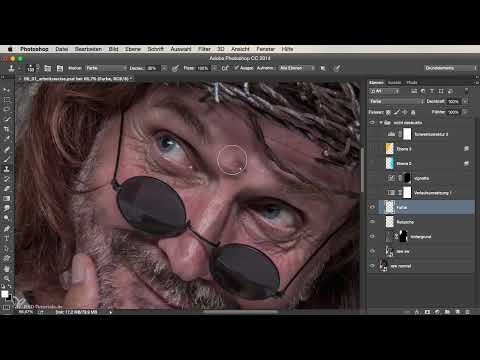Select the History Brush tool
The height and width of the screenshot is (360, 480).
pyautogui.click(x=6, y=179)
